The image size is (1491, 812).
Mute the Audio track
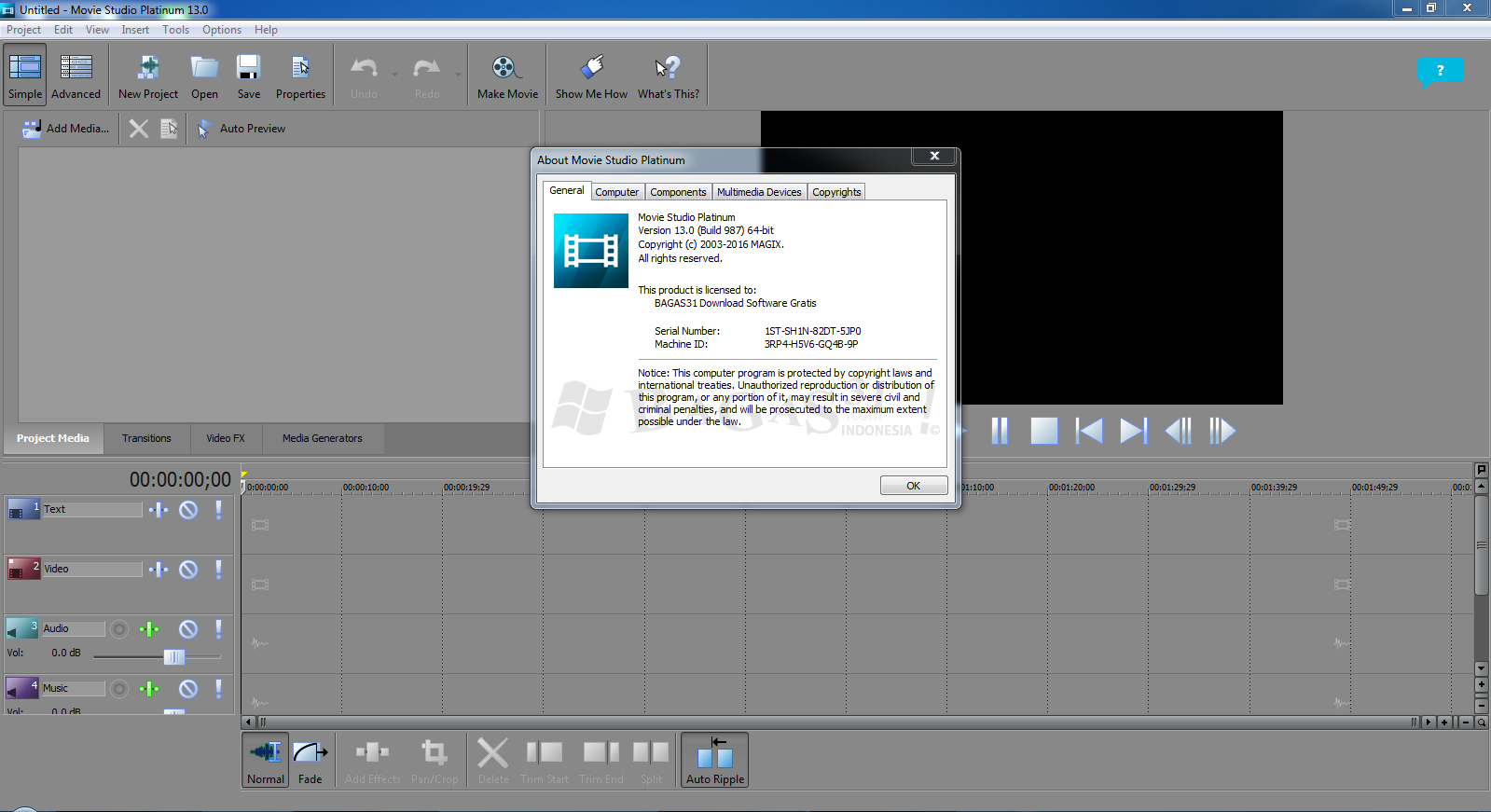tap(188, 629)
